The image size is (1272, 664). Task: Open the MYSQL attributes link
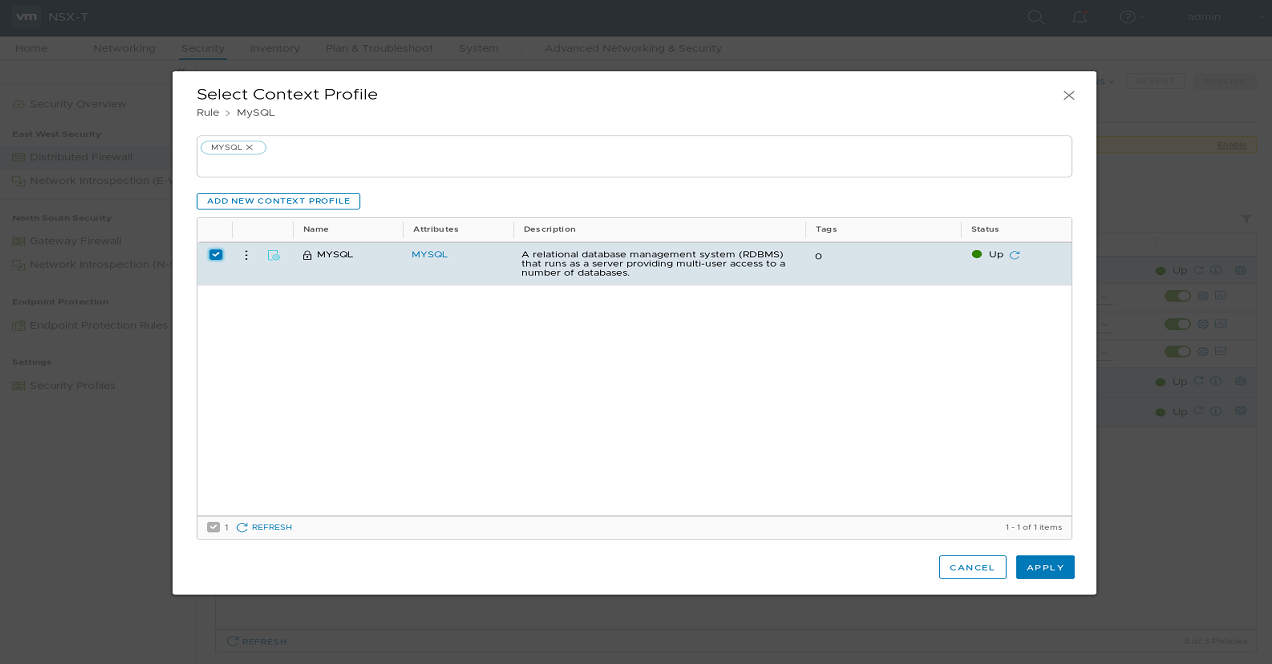click(429, 255)
